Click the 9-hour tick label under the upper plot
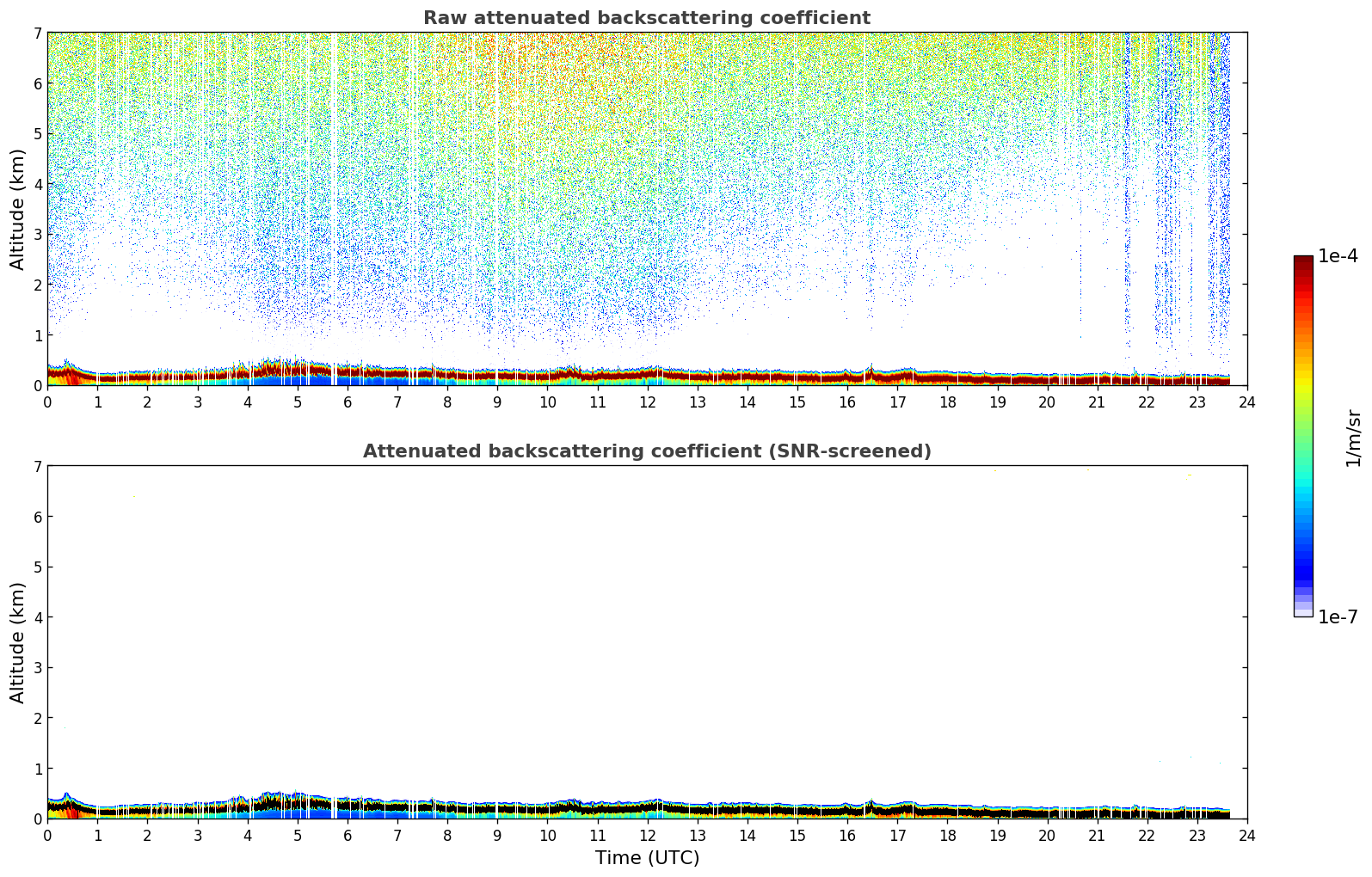The image size is (1372, 877). point(497,402)
